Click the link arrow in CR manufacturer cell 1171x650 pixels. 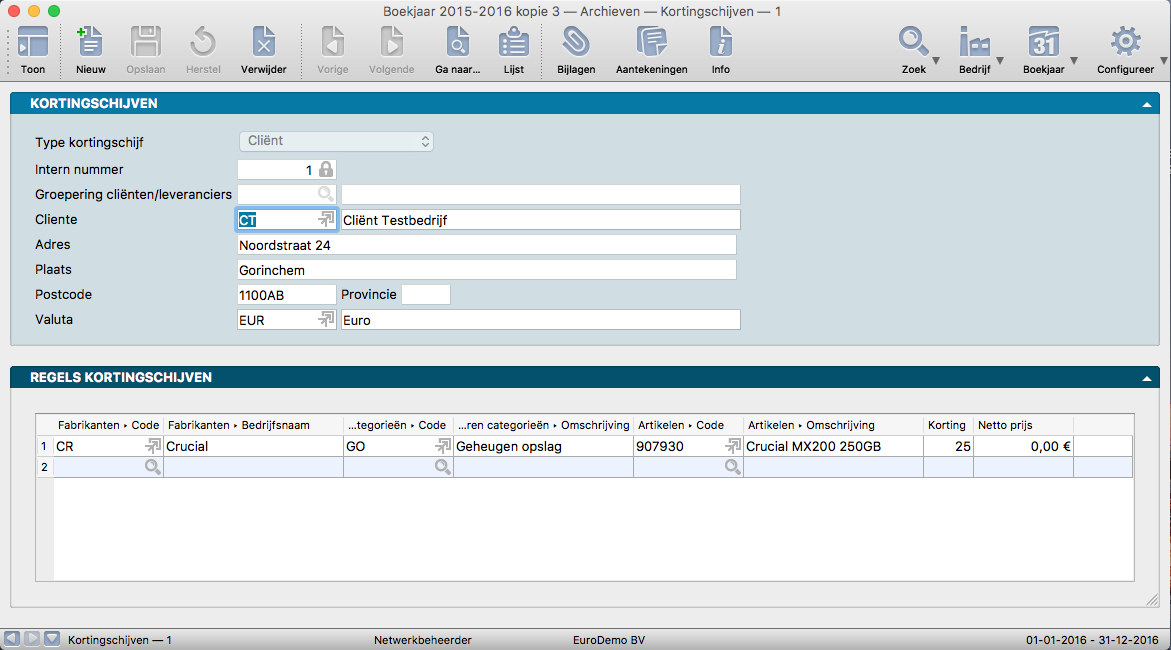click(x=153, y=446)
